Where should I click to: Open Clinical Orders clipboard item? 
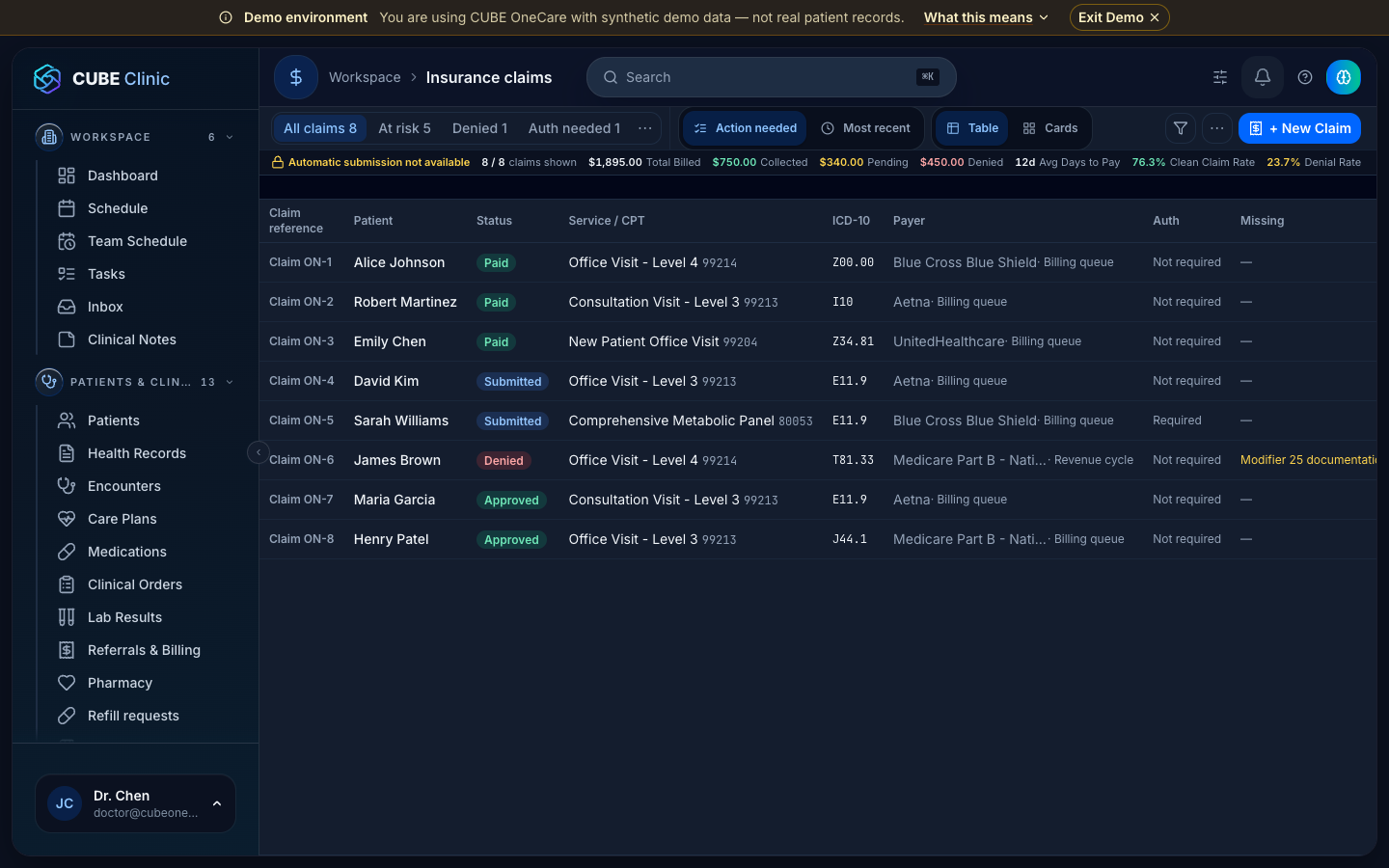[135, 584]
